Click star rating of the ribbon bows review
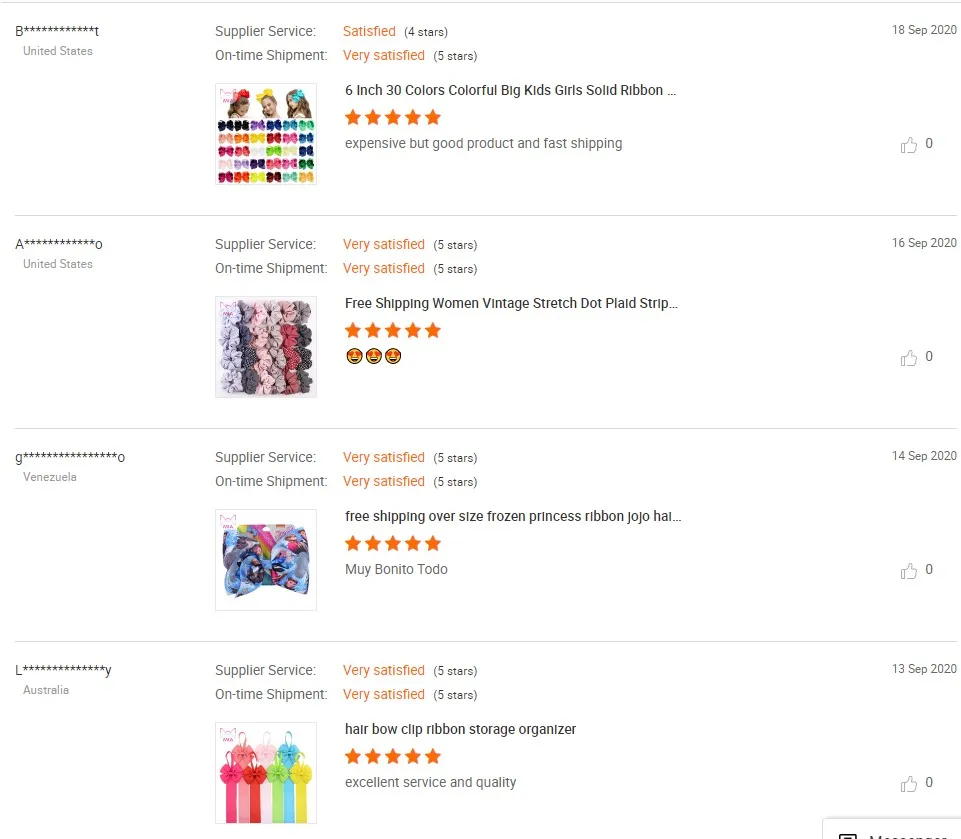This screenshot has height=839, width=961. [x=392, y=118]
